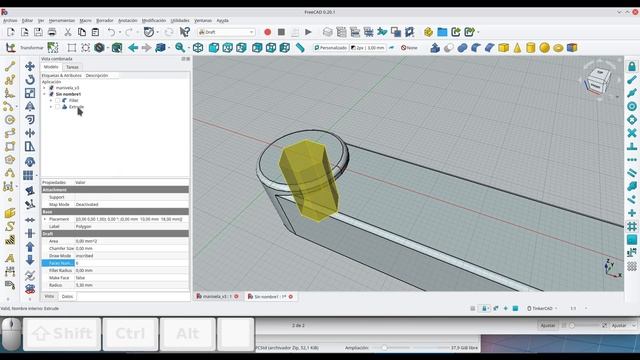Expand the Extrude tree item
The width and height of the screenshot is (640, 360).
pyautogui.click(x=51, y=107)
